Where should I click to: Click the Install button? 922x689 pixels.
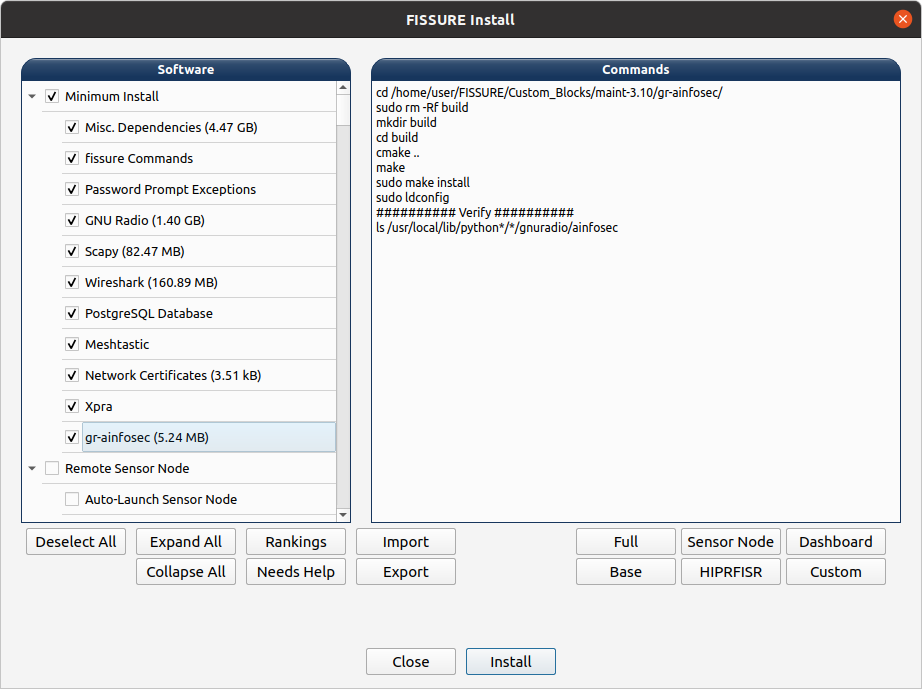click(x=510, y=661)
